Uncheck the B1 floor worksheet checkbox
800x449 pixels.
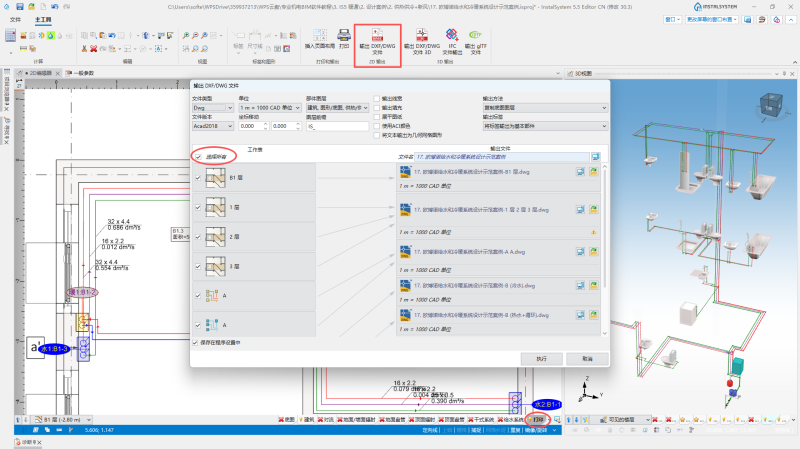[198, 178]
